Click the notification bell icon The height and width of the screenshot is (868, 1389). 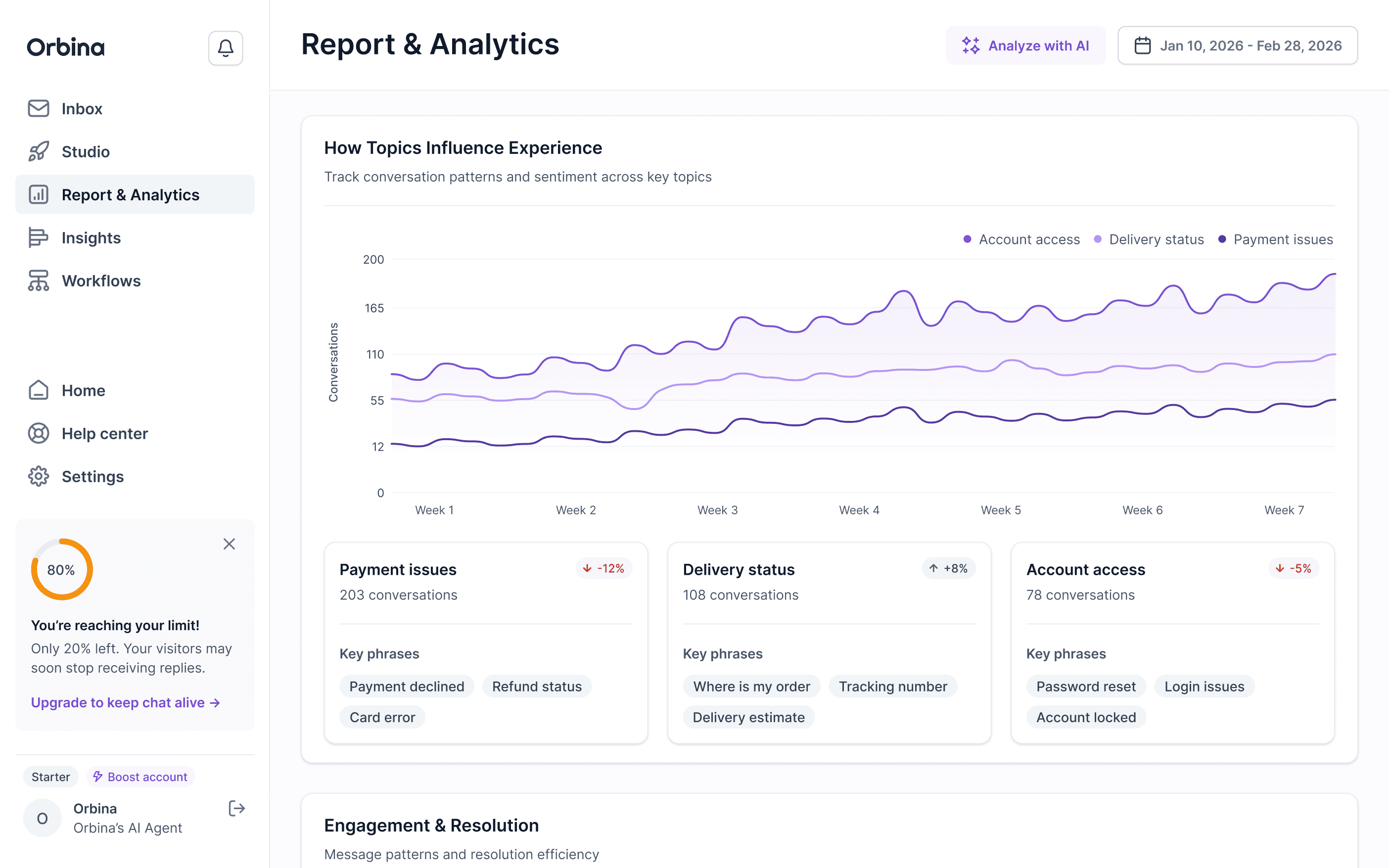tap(226, 47)
